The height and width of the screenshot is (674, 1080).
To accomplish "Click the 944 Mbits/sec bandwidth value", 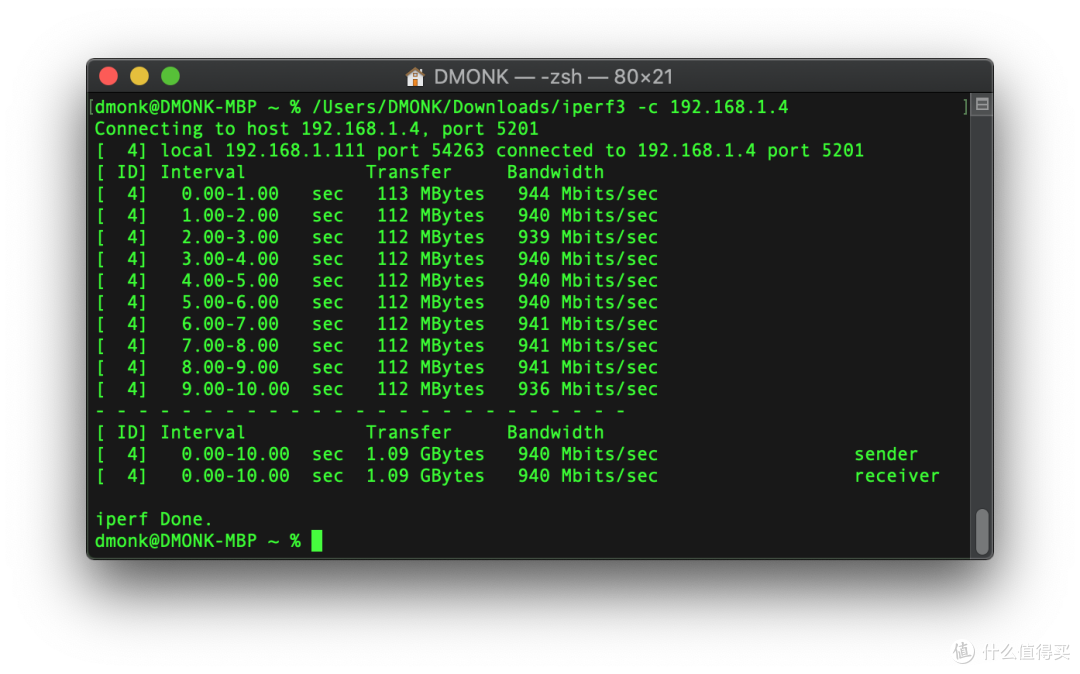I will coord(588,193).
